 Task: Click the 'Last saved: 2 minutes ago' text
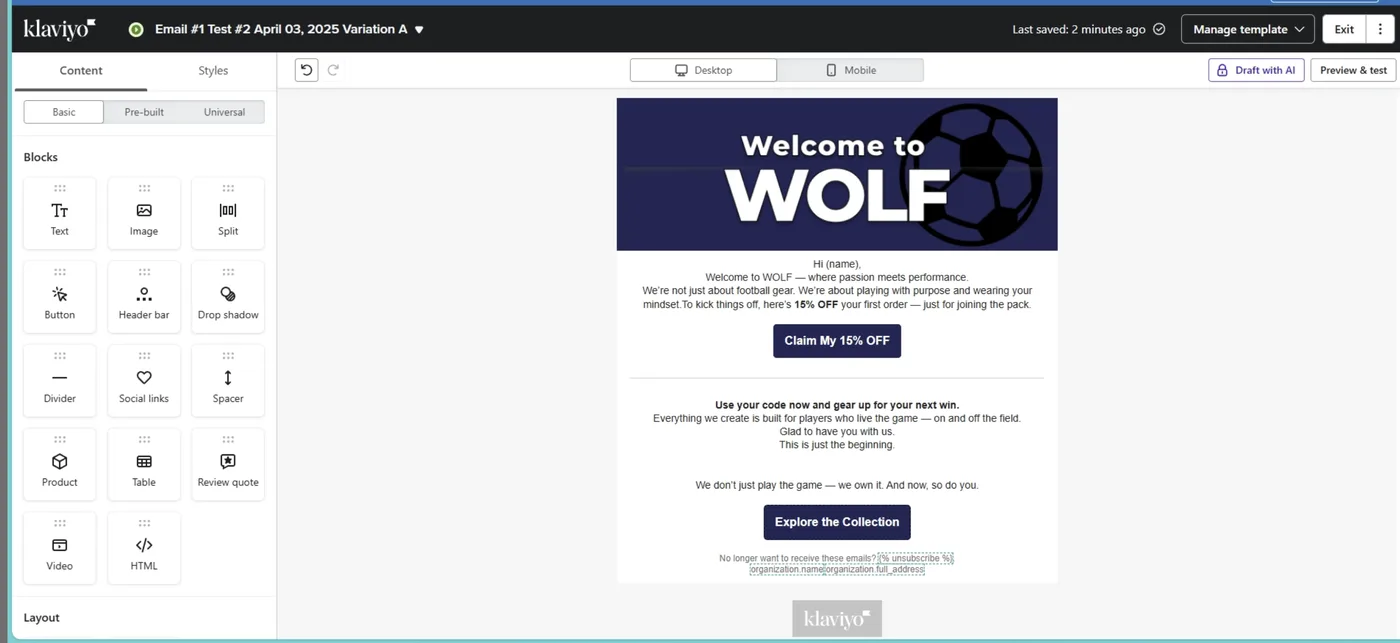point(1079,30)
